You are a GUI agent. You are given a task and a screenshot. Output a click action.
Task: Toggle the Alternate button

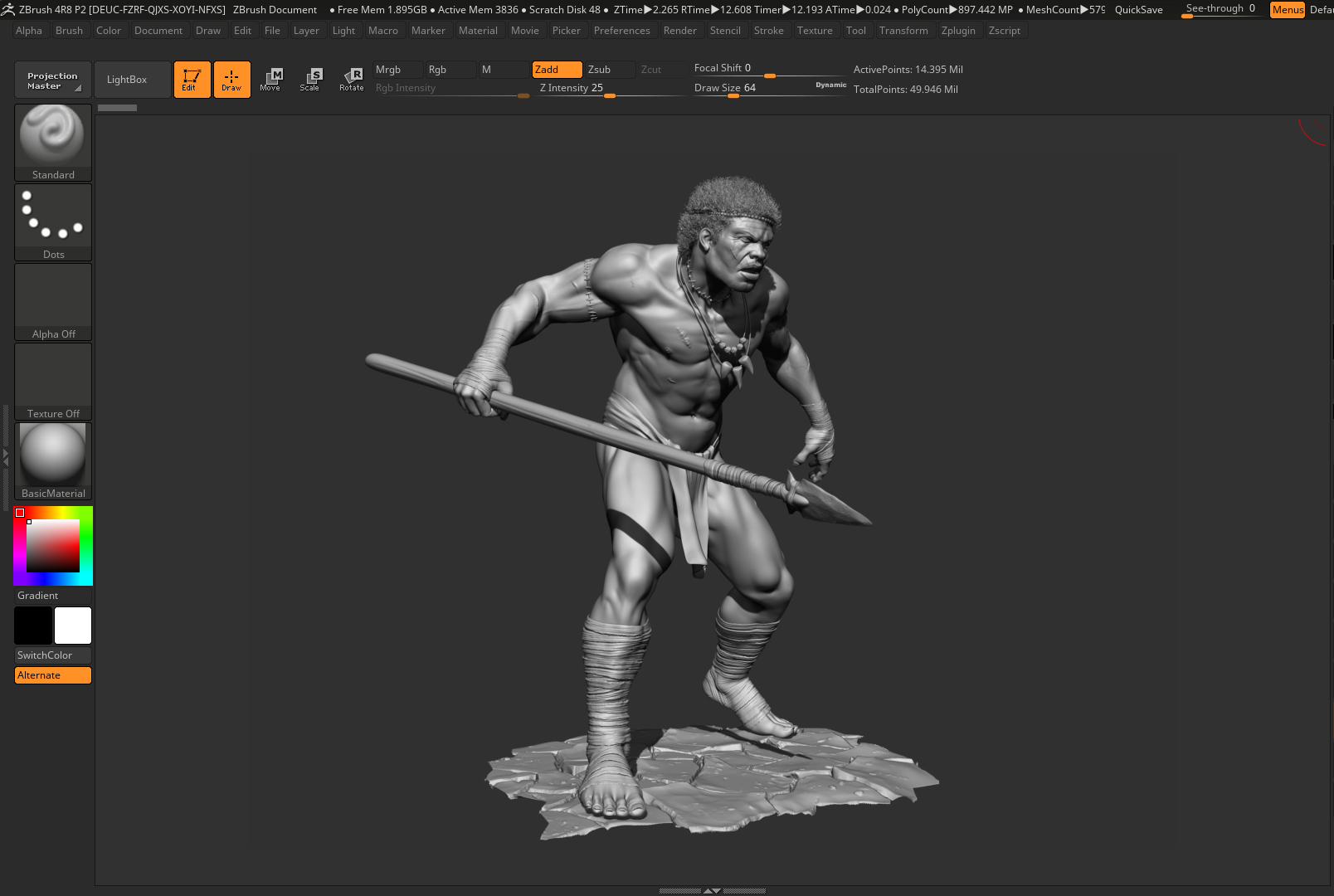pyautogui.click(x=53, y=675)
